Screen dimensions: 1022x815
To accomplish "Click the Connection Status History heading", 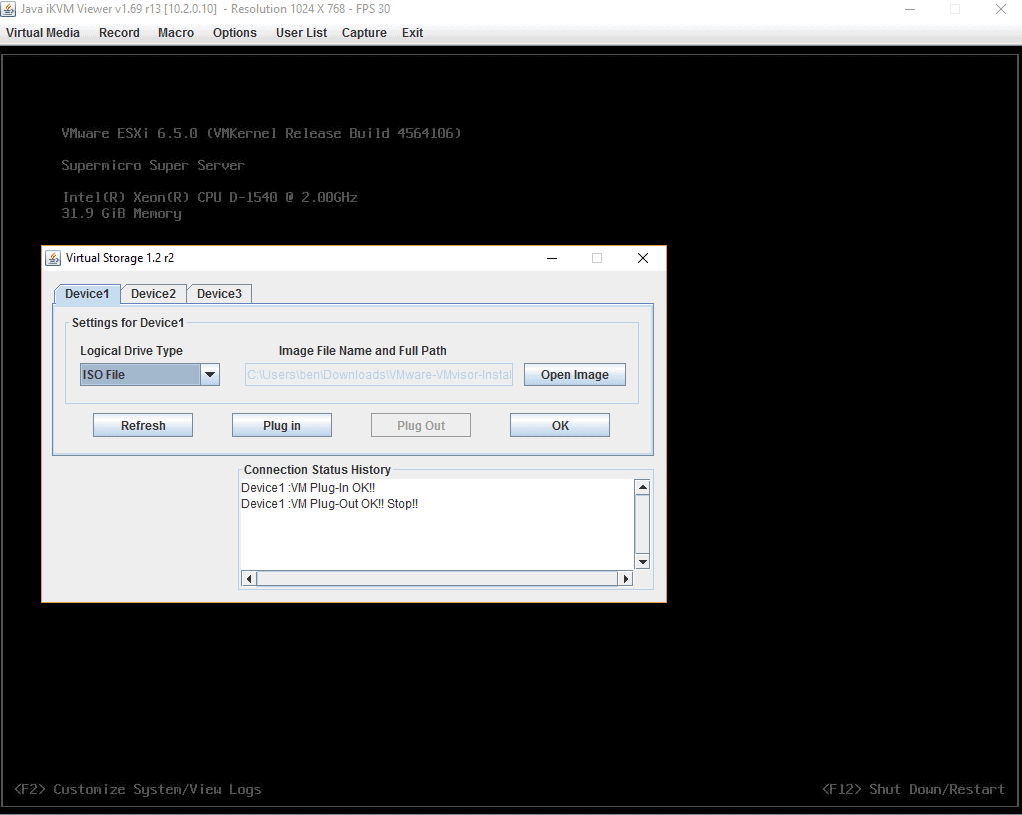I will click(317, 469).
